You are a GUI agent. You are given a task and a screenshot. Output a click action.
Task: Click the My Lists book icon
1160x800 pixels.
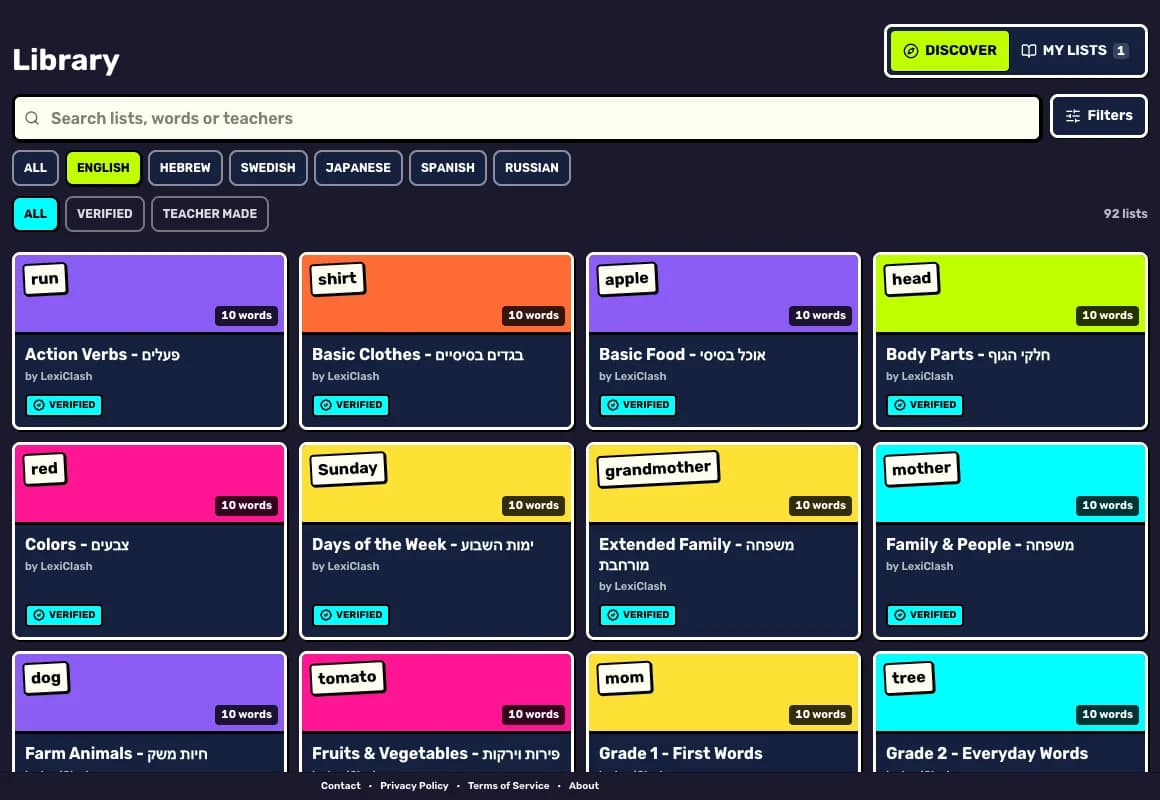(1028, 50)
